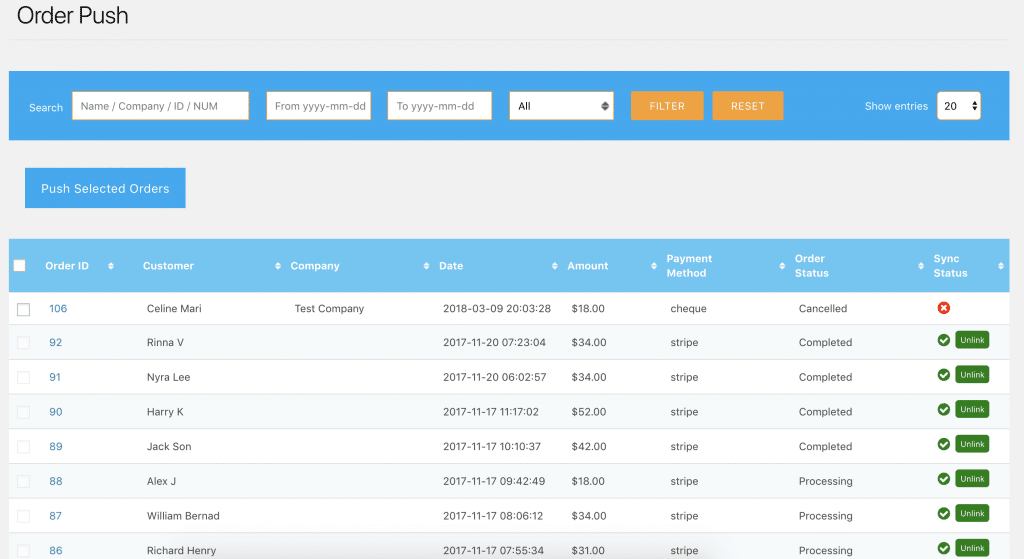Click the green sync check for order 87
Screen dimensions: 1024x559
point(944,513)
